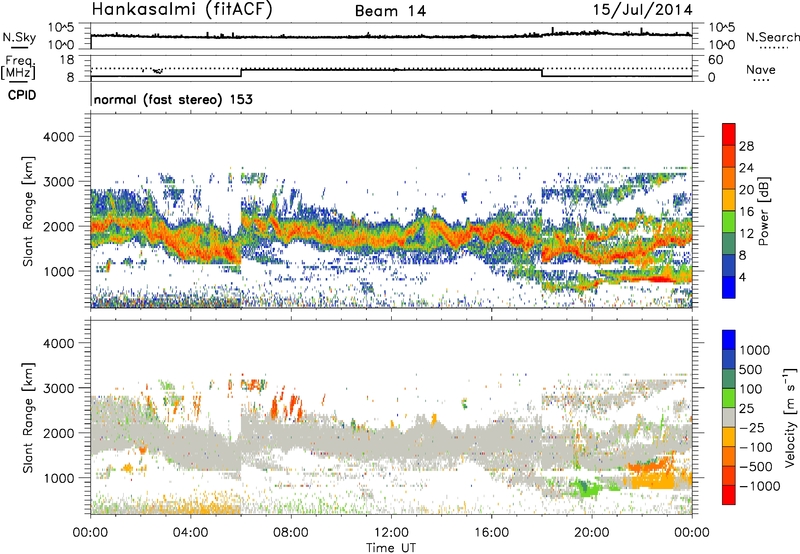Screen dimensions: 800x554
Task: Click the '-1000' velocity colorbar tick value
Action: 760,486
